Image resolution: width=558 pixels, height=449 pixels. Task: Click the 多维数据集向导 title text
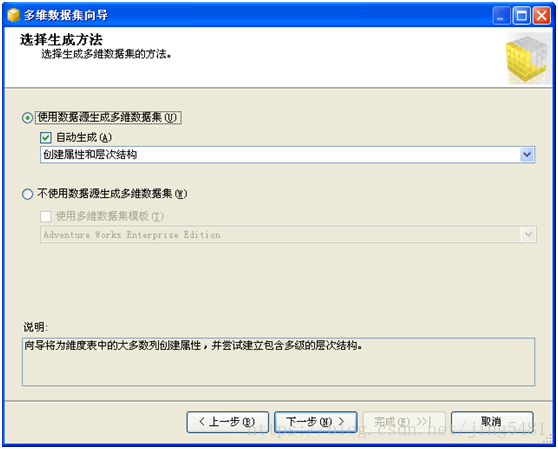(x=66, y=15)
